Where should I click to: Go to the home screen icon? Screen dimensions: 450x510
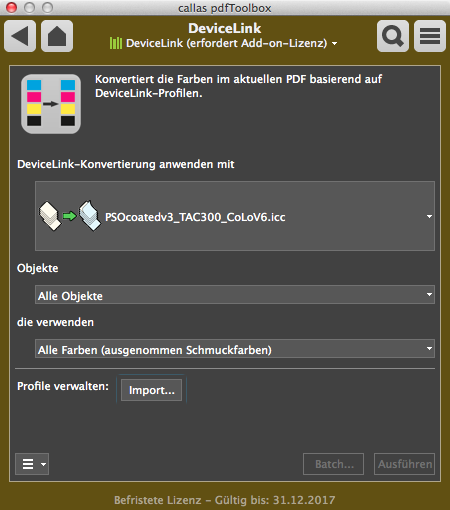click(57, 36)
